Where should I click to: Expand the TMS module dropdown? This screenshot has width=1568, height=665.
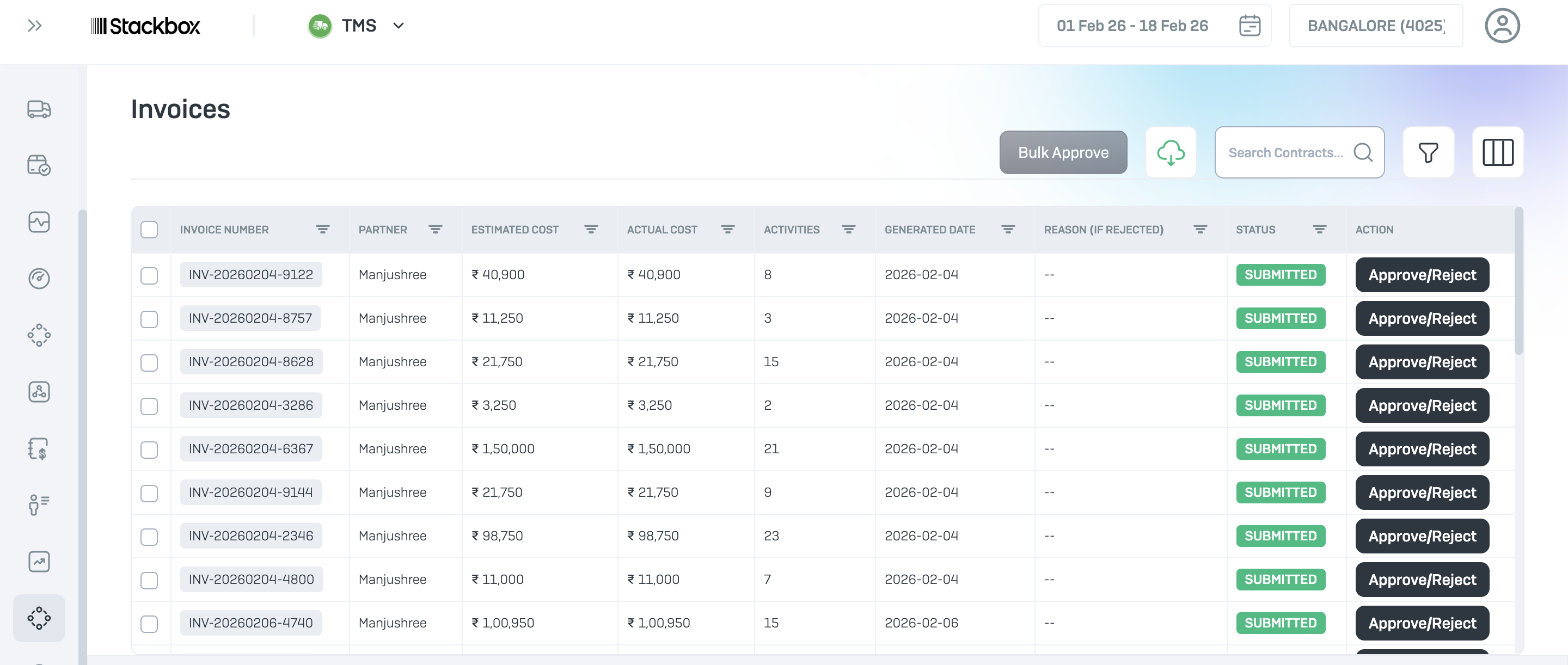(x=398, y=26)
